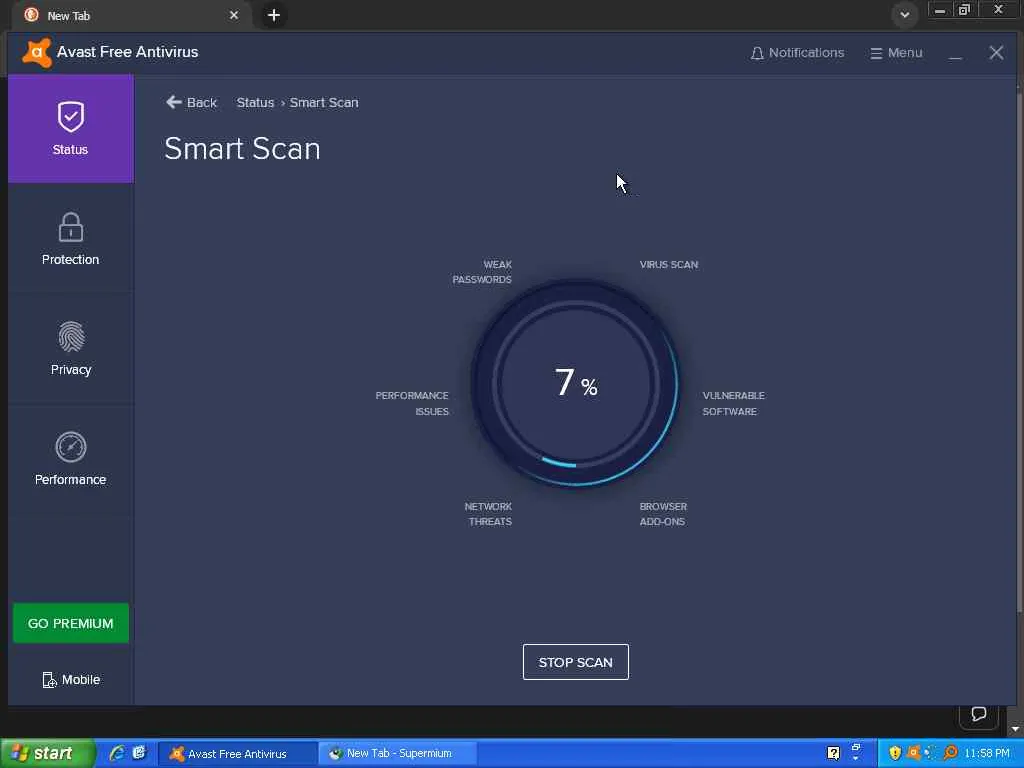The height and width of the screenshot is (768, 1024).
Task: Open the Protection lock section
Action: tap(71, 238)
